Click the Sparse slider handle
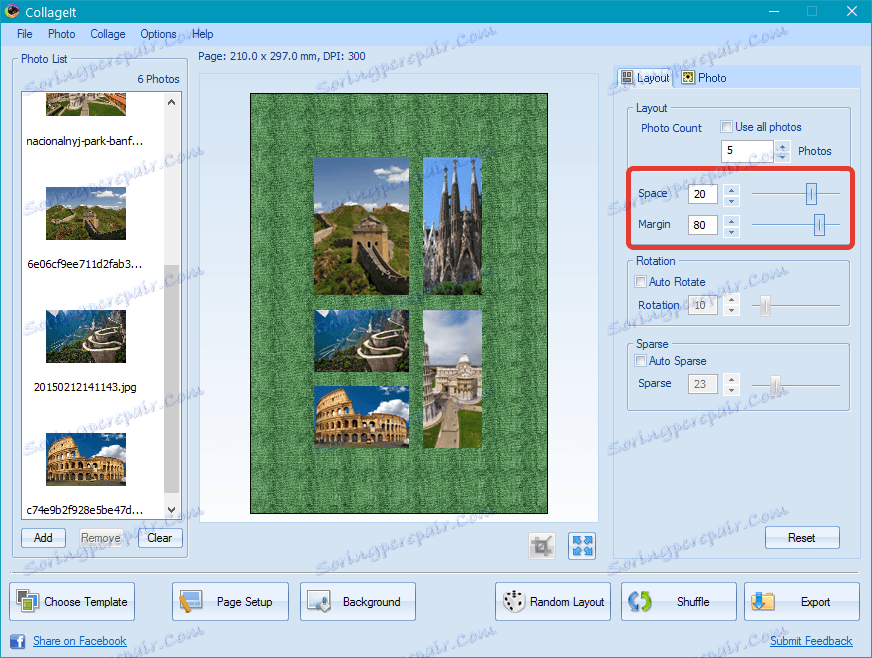 point(775,384)
